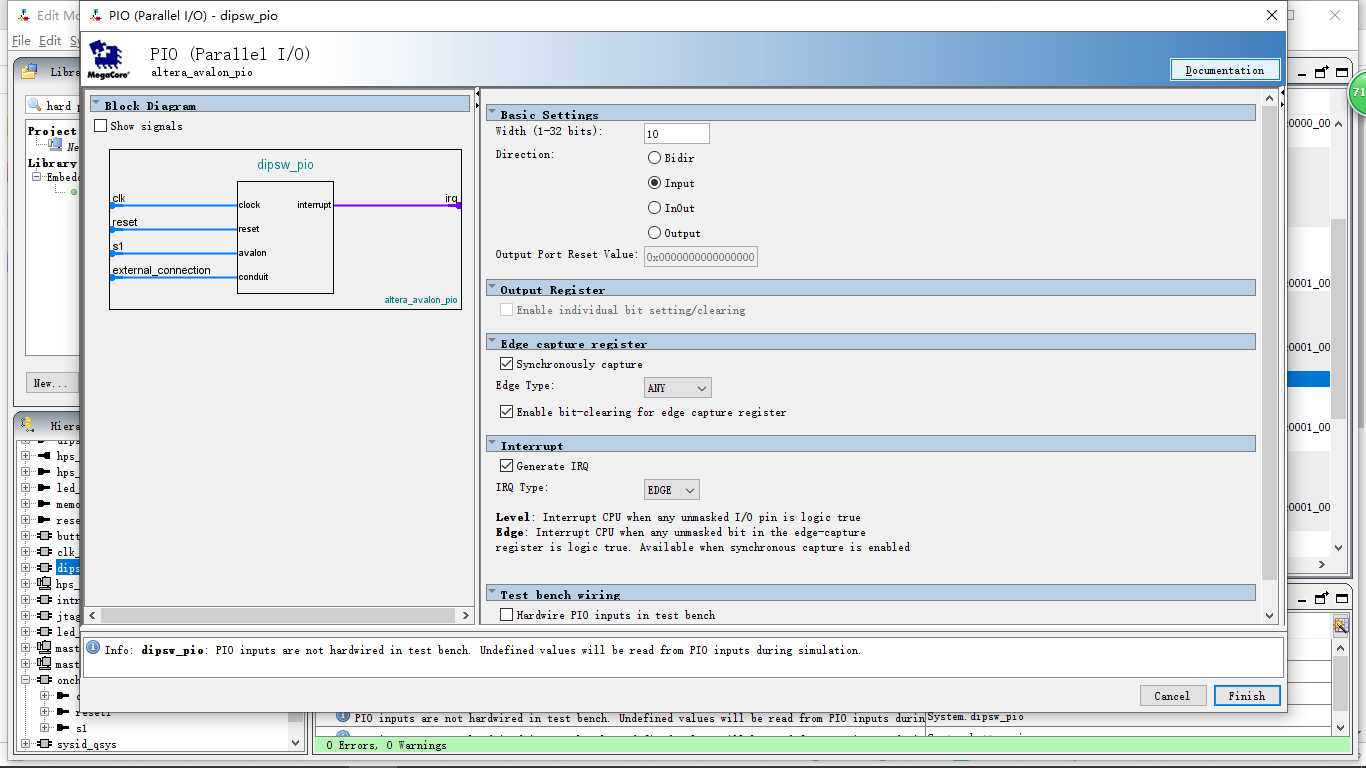This screenshot has height=768, width=1366.
Task: Click the maximize panel icon in right pane
Action: (x=1340, y=72)
